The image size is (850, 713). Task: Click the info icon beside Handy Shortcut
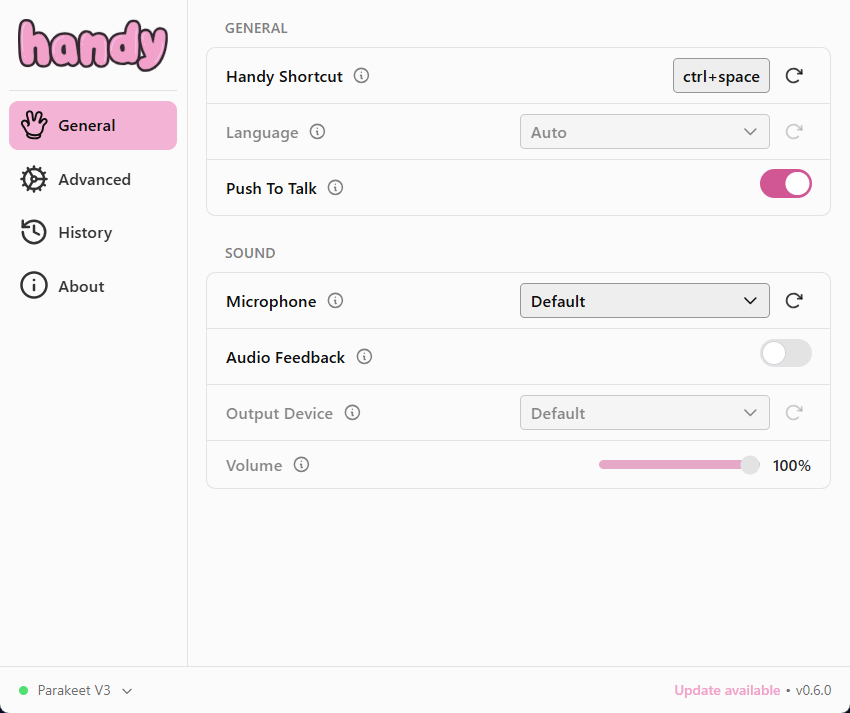pyautogui.click(x=362, y=76)
